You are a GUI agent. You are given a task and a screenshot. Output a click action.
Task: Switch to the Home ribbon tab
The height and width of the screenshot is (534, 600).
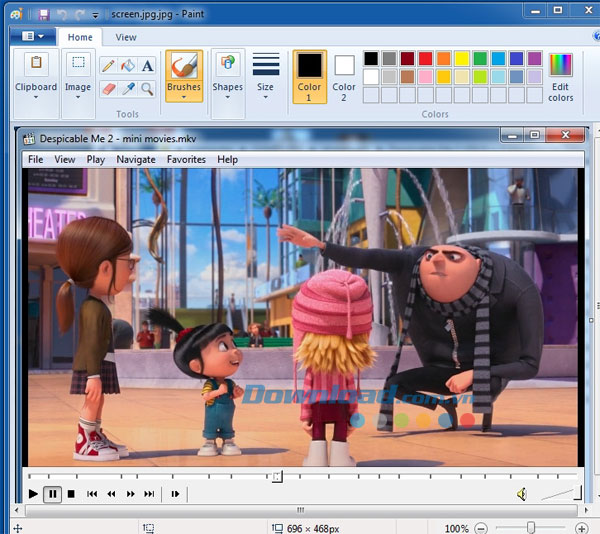click(80, 37)
